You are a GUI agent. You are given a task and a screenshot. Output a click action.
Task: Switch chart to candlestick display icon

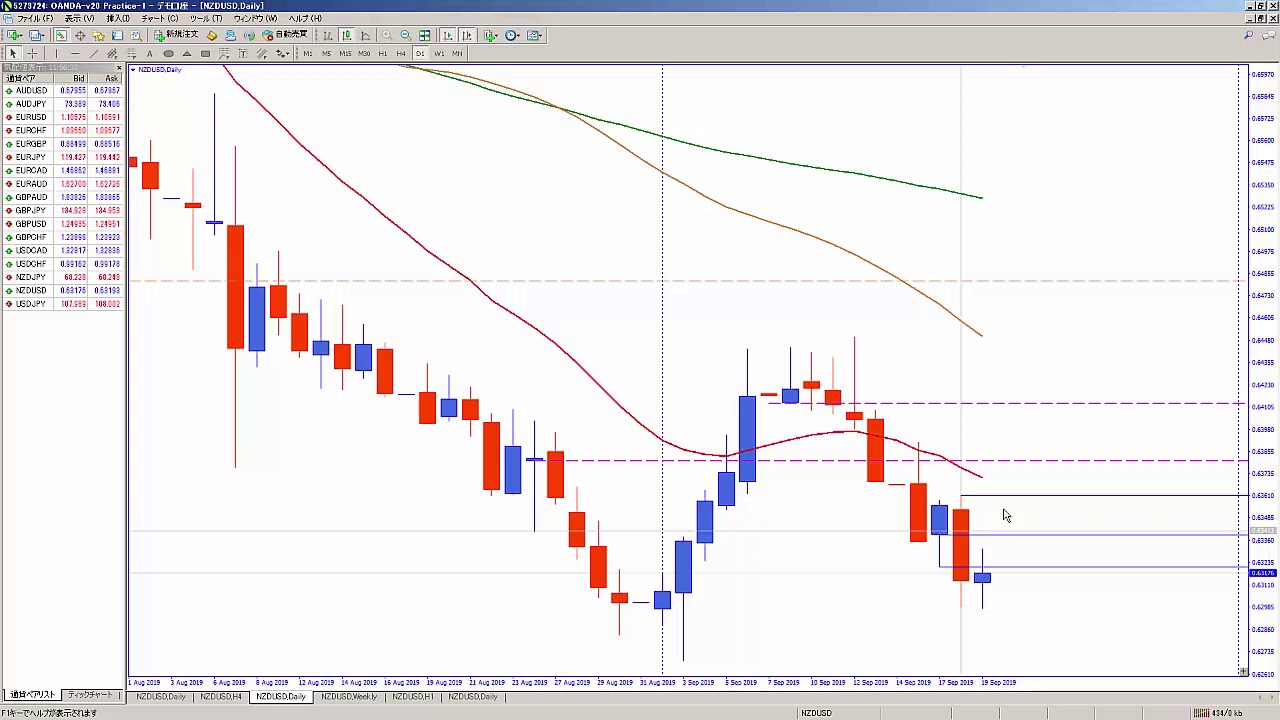click(x=346, y=35)
